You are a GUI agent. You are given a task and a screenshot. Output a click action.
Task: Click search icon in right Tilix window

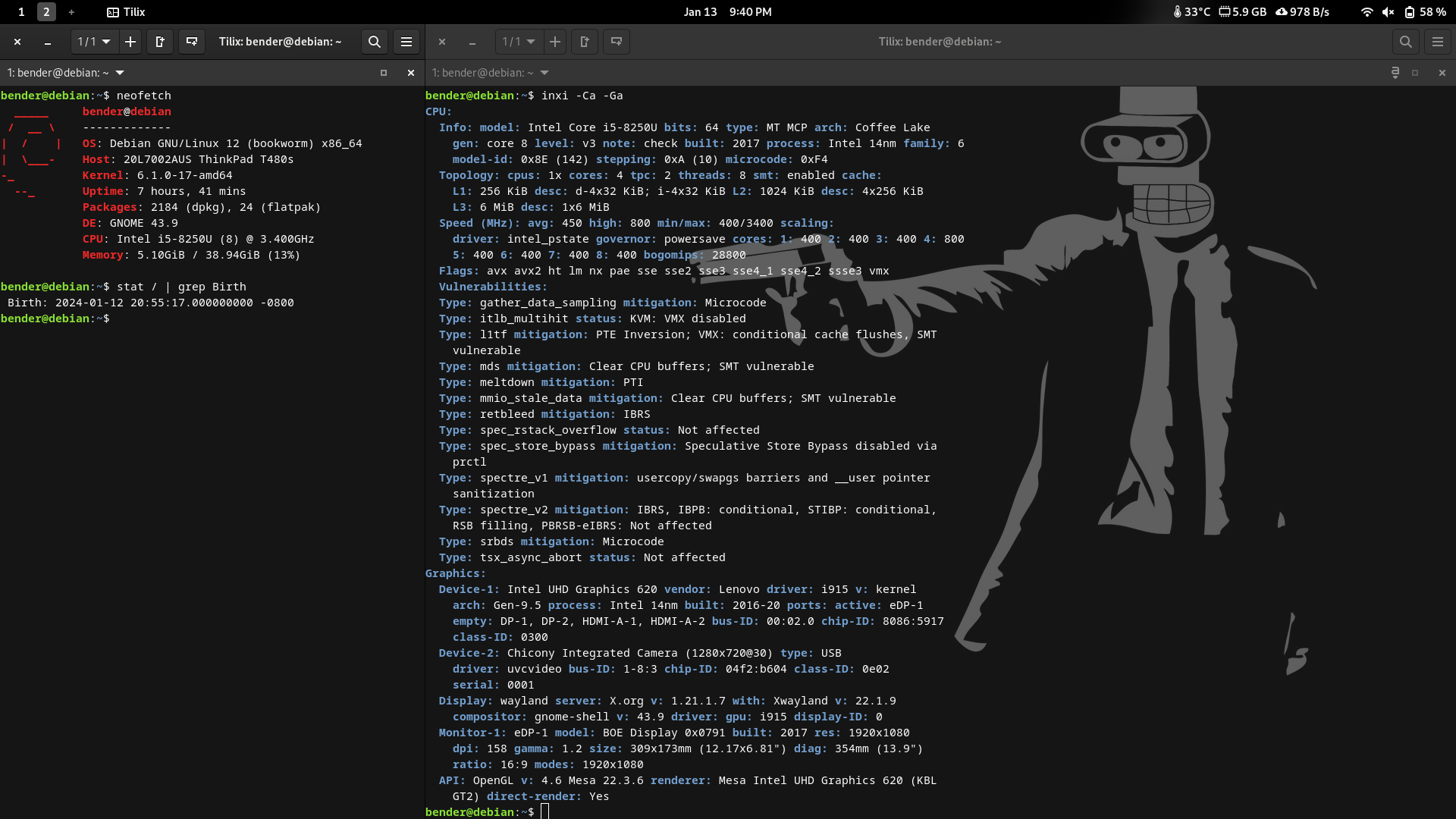coord(1405,42)
